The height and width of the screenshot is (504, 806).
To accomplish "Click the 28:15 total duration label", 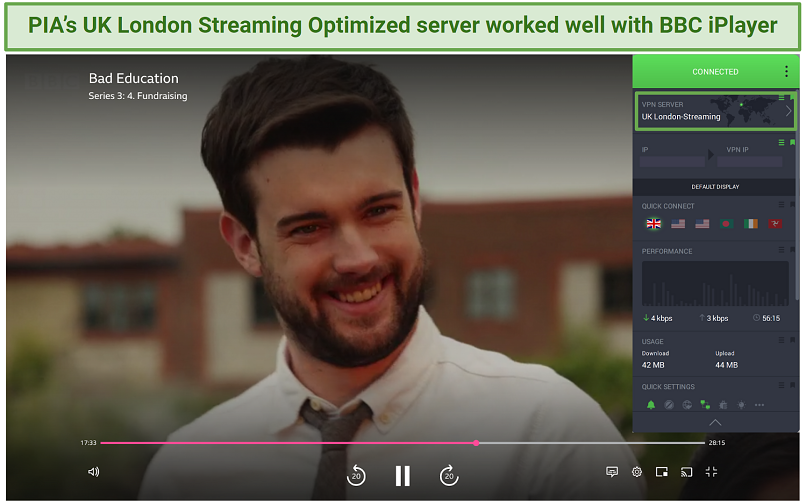I will tap(717, 443).
